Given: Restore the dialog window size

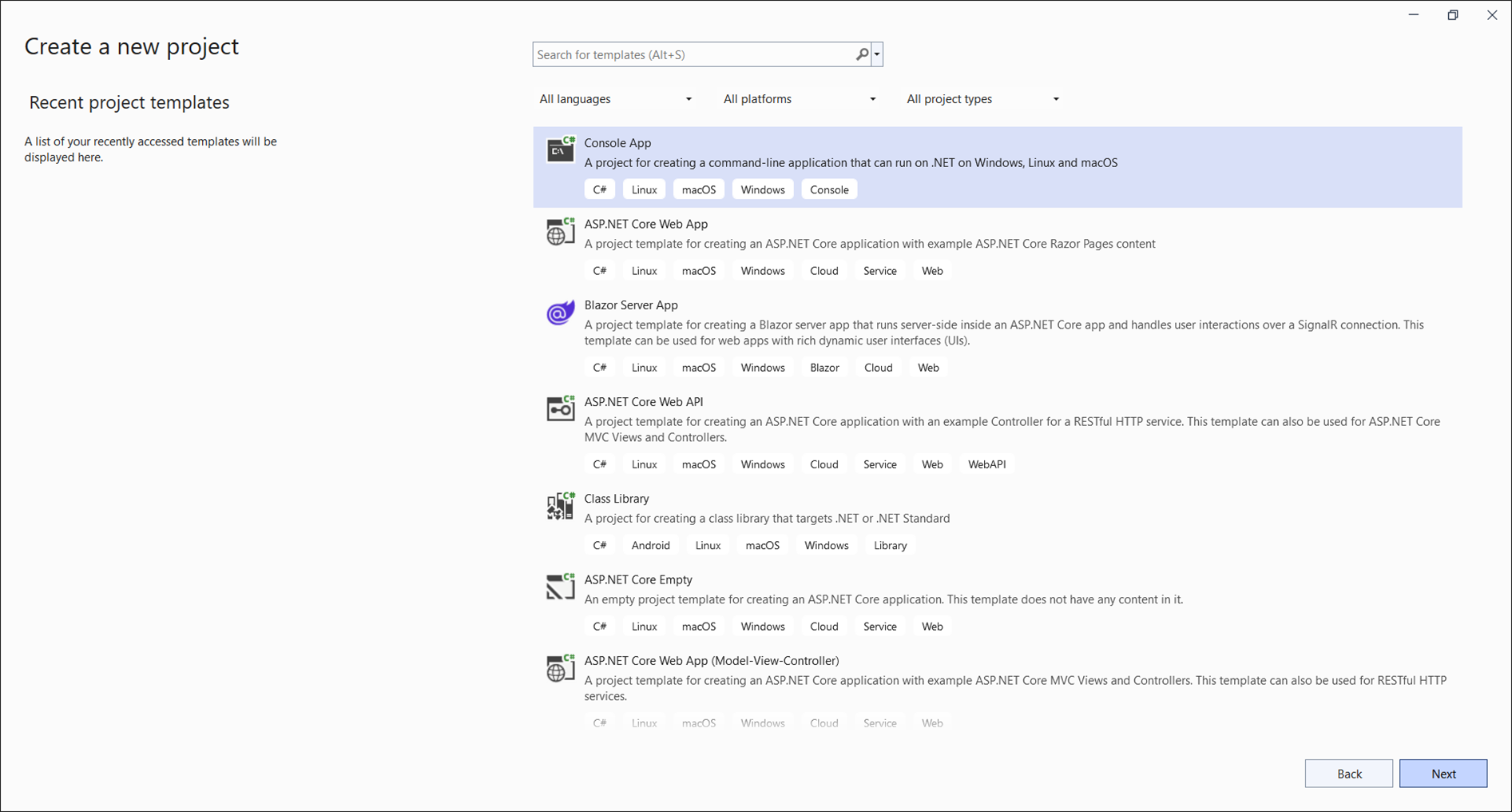Looking at the screenshot, I should pyautogui.click(x=1453, y=15).
